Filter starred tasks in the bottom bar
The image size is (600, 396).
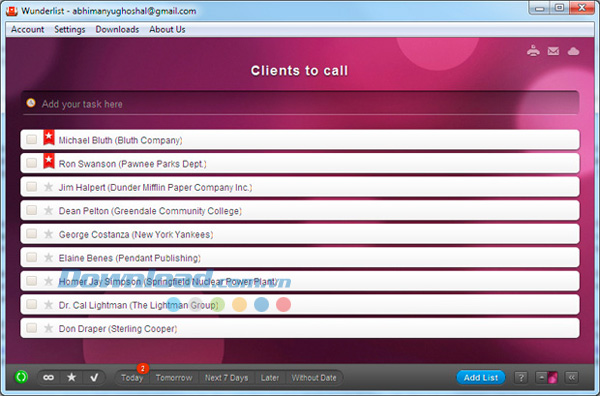point(71,378)
